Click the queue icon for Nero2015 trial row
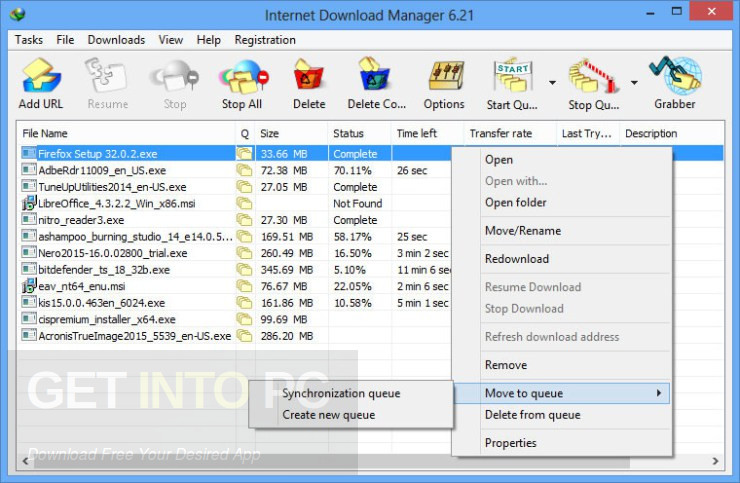The width and height of the screenshot is (740, 483). [244, 253]
